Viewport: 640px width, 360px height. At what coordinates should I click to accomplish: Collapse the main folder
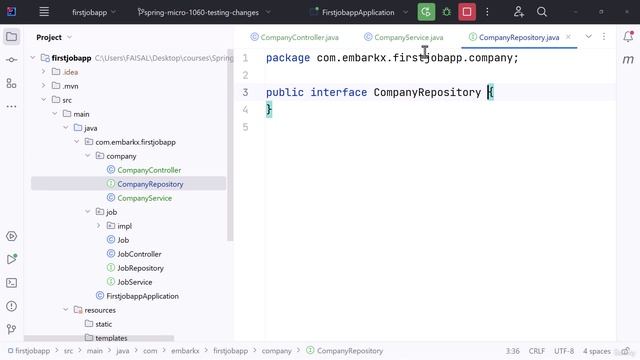click(x=55, y=114)
